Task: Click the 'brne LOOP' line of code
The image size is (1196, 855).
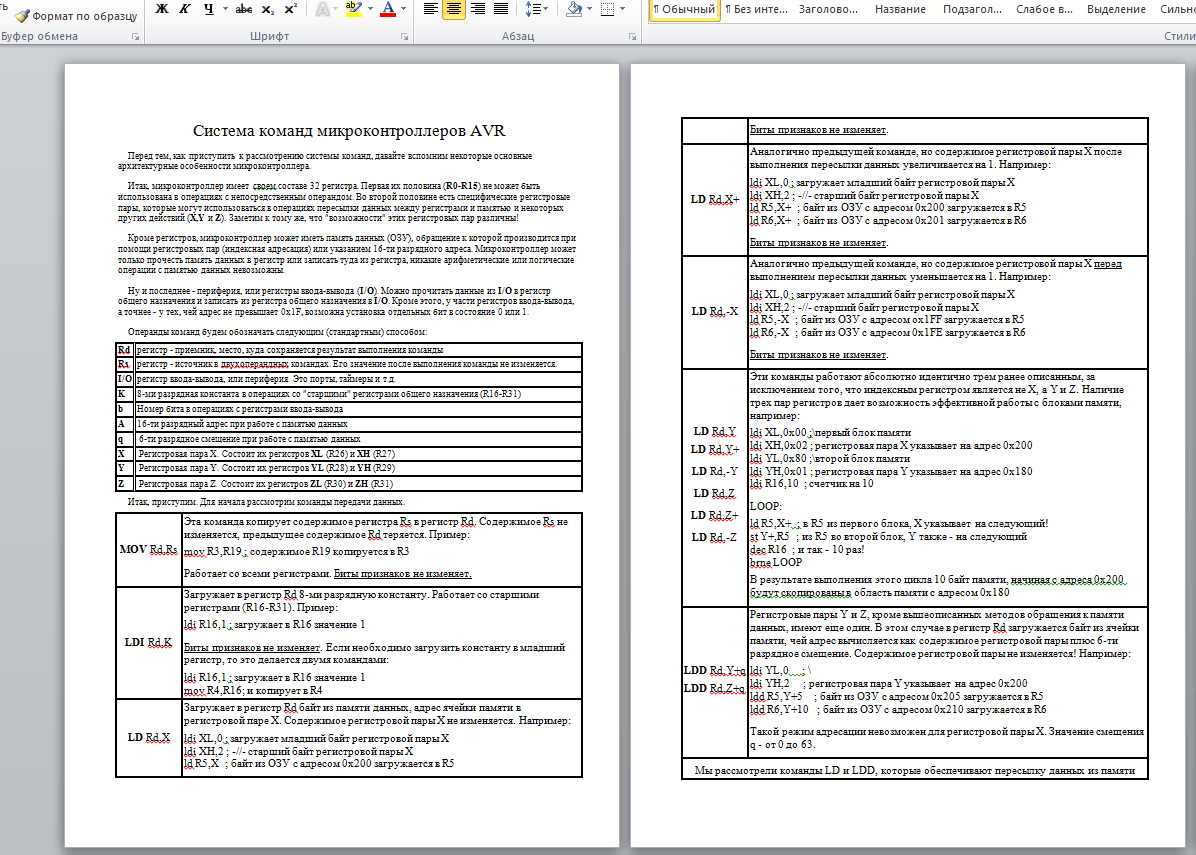Action: [776, 562]
